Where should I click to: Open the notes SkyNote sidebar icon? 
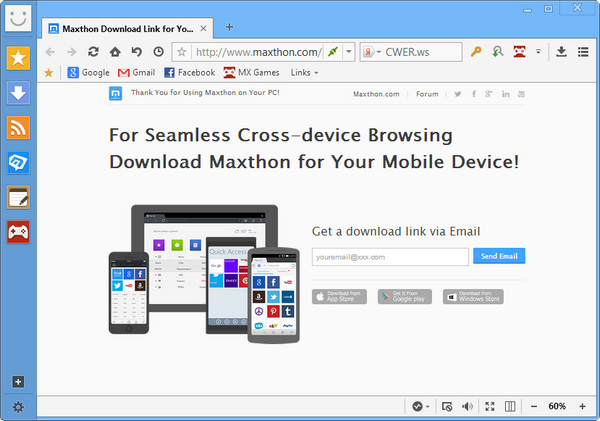click(x=18, y=197)
